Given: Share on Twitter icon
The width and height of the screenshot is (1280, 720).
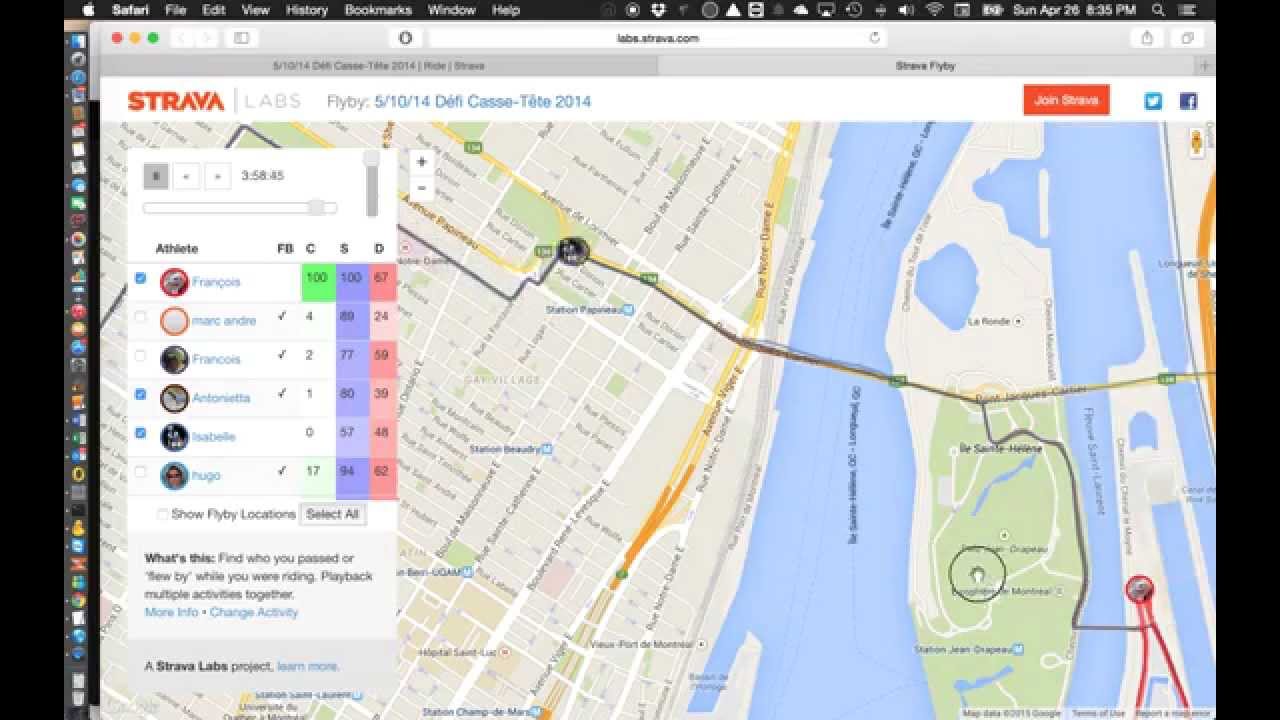Looking at the screenshot, I should click(x=1153, y=101).
